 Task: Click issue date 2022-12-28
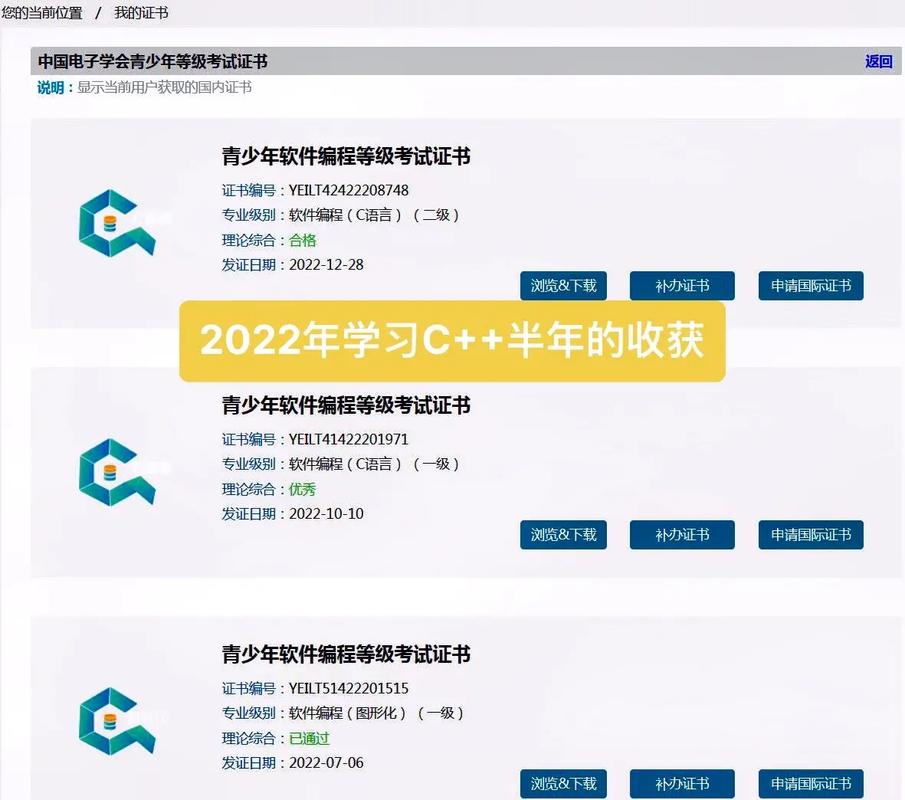[326, 265]
